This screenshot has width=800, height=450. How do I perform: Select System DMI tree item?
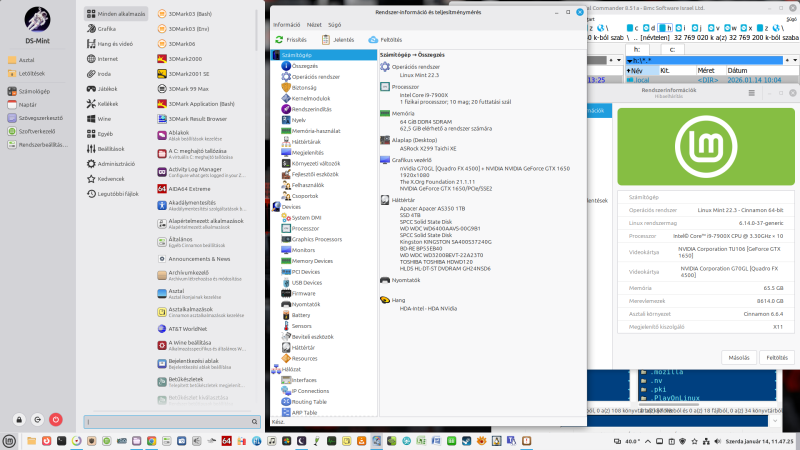point(301,218)
